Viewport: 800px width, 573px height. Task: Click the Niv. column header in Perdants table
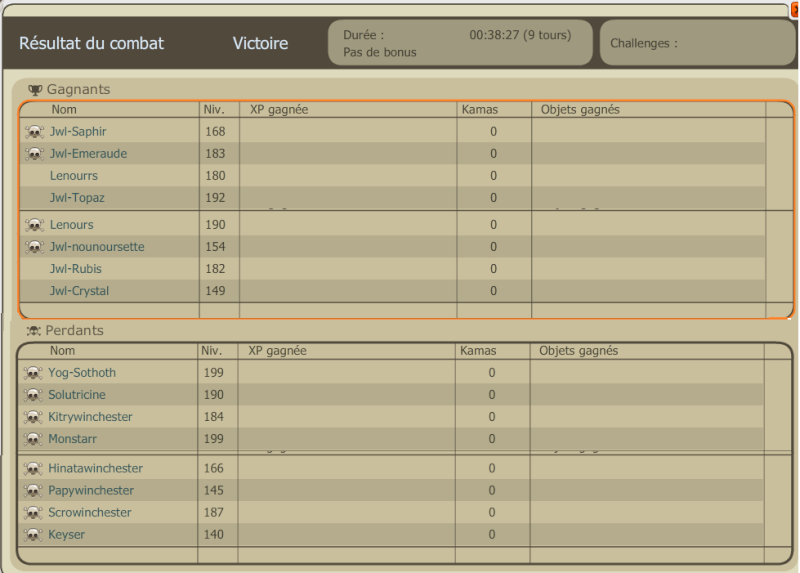211,351
